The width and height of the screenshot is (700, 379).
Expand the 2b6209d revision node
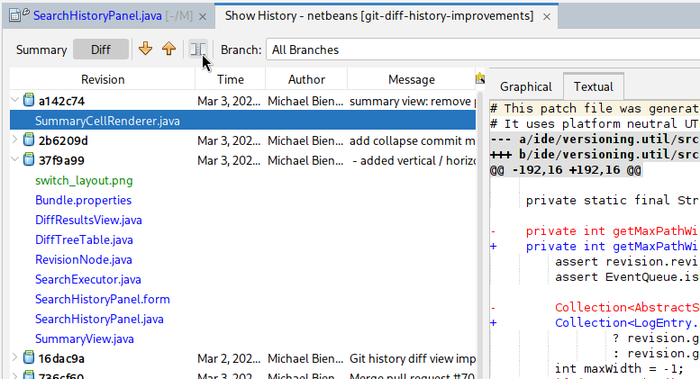coord(15,140)
